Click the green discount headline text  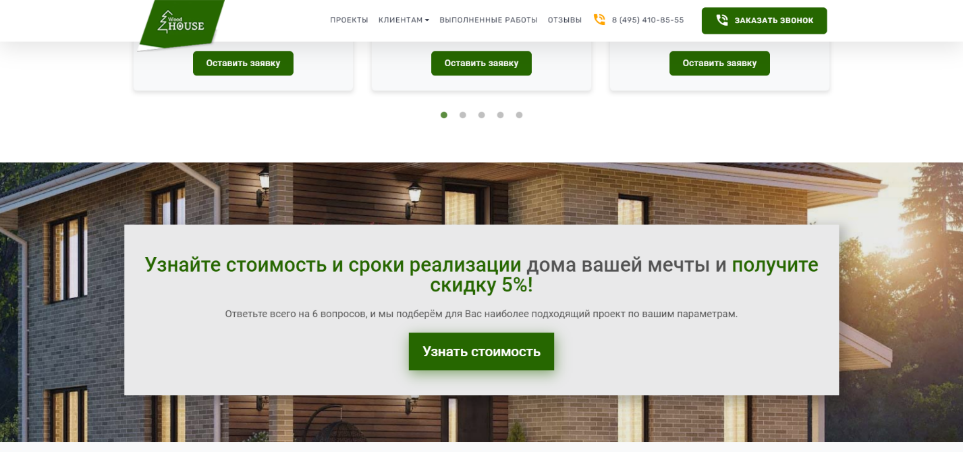pos(481,275)
